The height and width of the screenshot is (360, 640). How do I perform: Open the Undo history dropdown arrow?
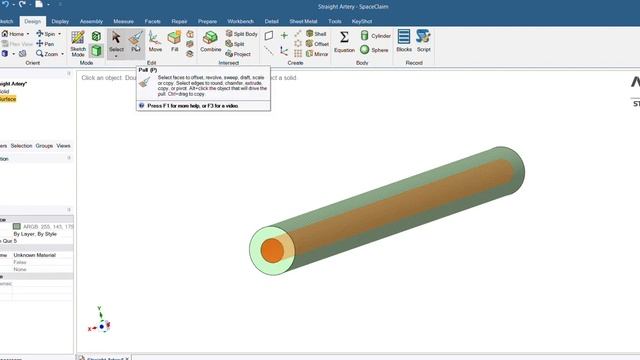(x=13, y=4)
